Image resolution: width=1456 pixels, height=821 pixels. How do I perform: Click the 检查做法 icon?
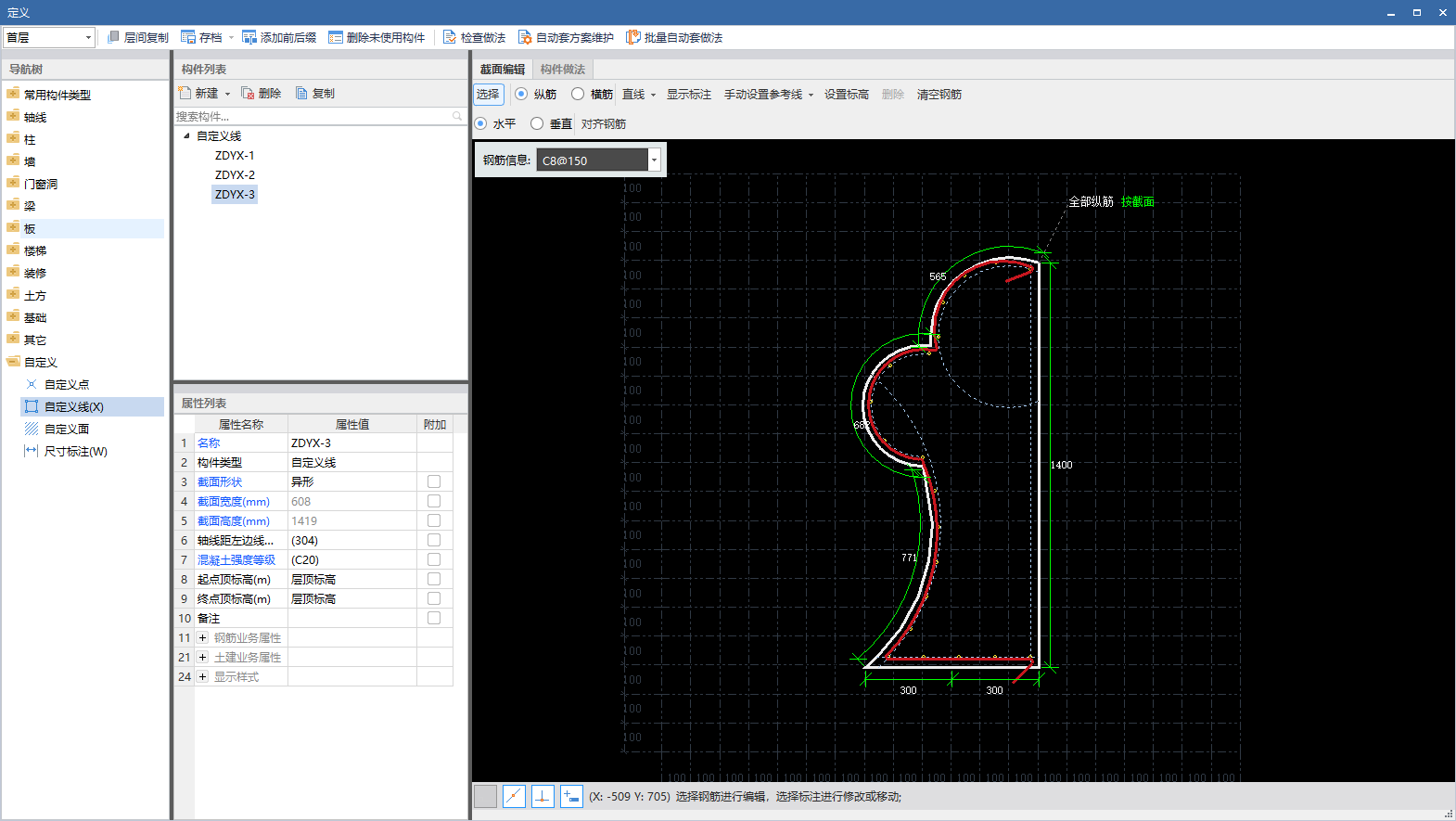pyautogui.click(x=450, y=37)
